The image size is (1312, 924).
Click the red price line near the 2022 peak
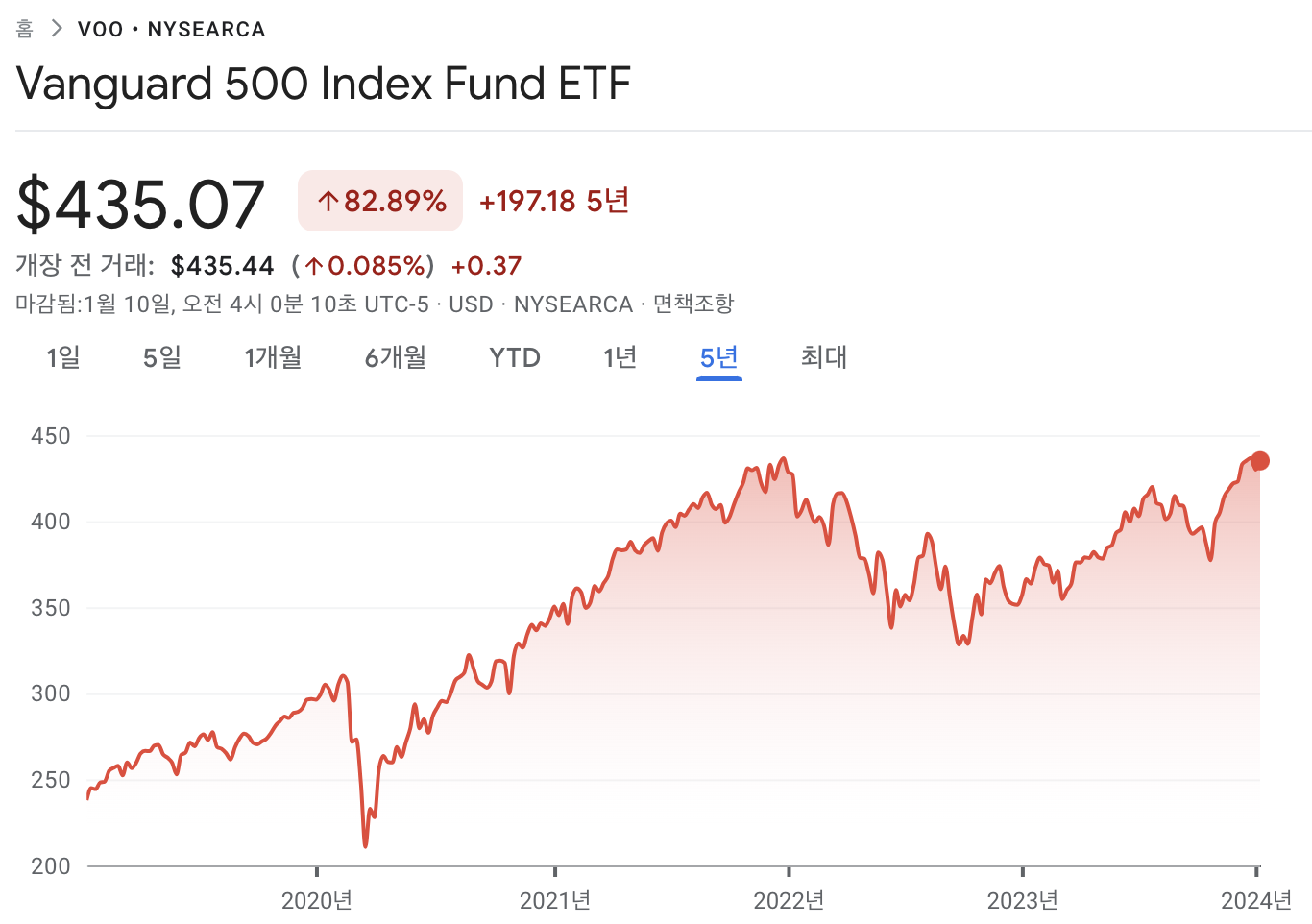(785, 461)
